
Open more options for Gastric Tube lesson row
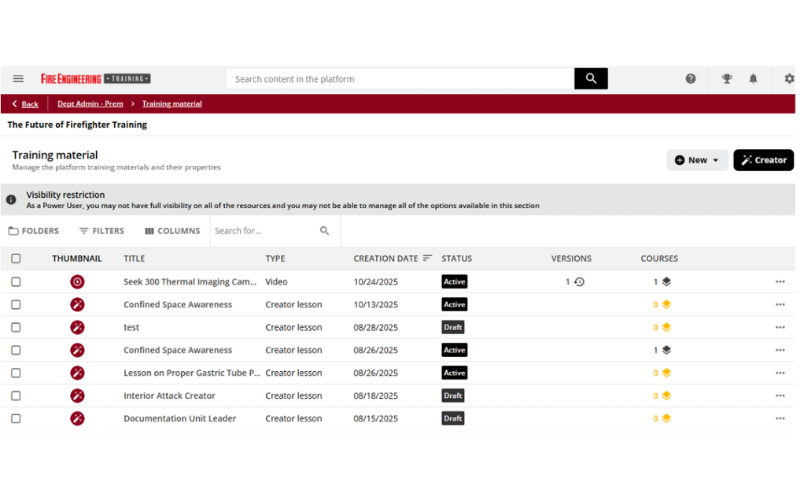780,373
